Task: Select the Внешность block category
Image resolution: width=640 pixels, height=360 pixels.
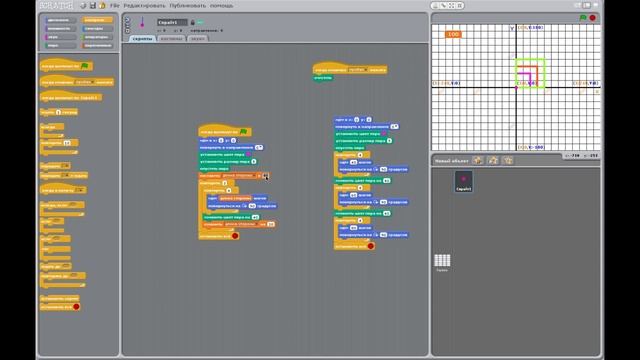Action: (60, 29)
